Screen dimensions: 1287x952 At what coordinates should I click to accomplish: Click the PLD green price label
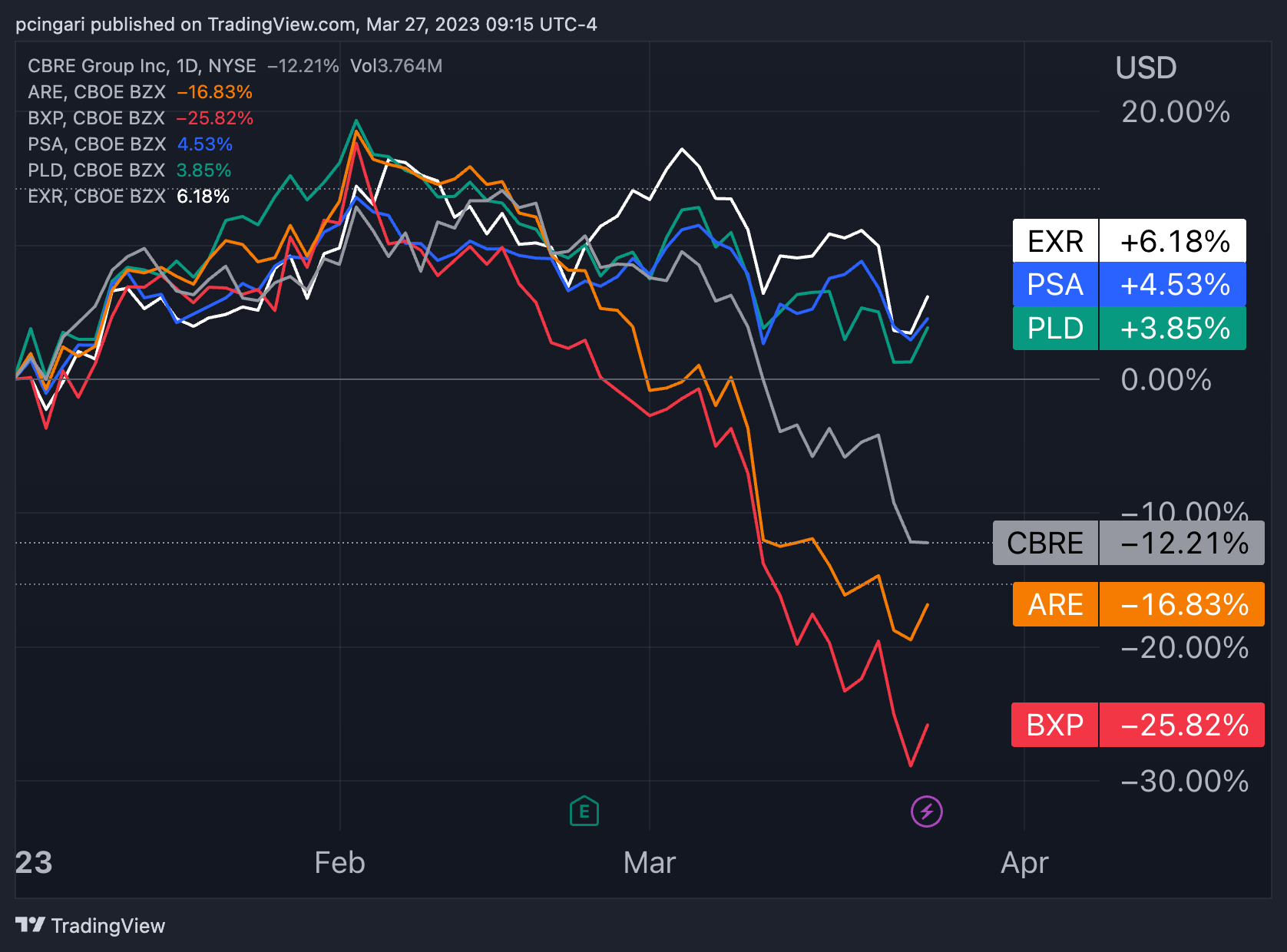[x=1130, y=328]
